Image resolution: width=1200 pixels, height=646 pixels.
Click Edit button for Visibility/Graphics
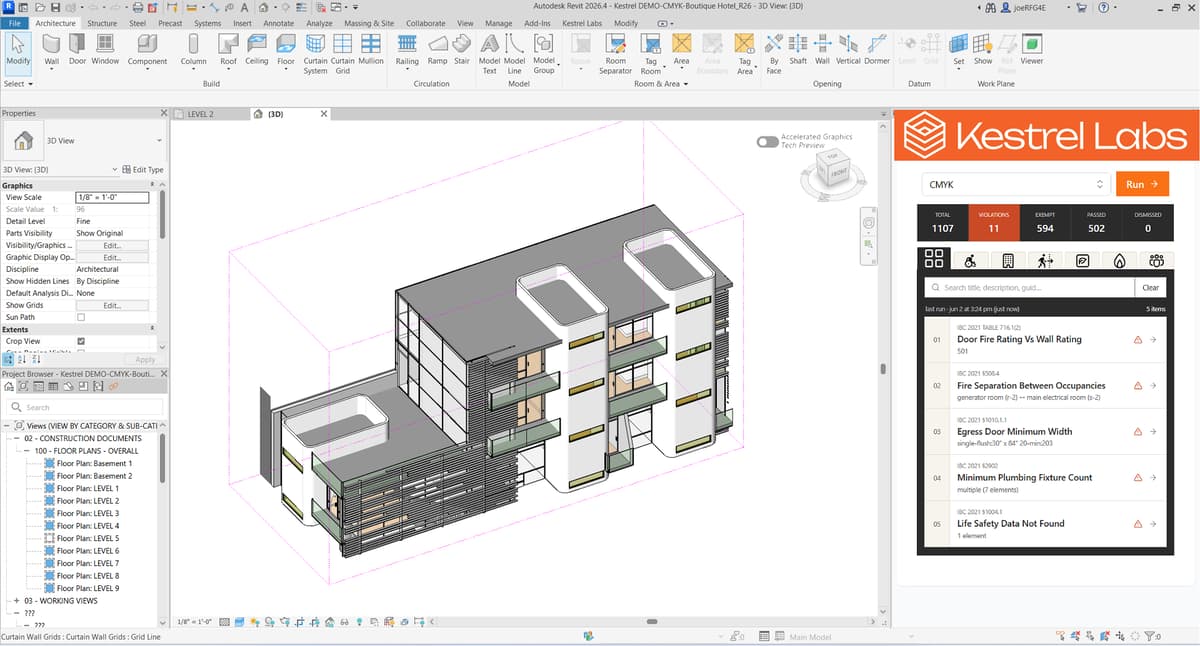[112, 245]
